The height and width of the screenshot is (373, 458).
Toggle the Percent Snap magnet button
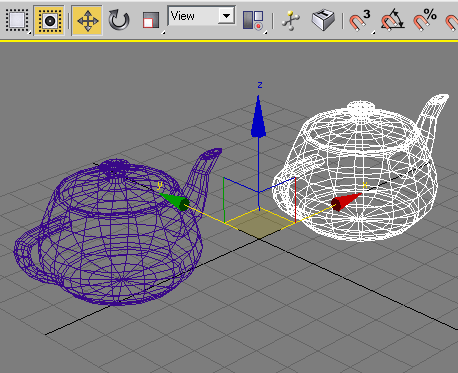[425, 21]
